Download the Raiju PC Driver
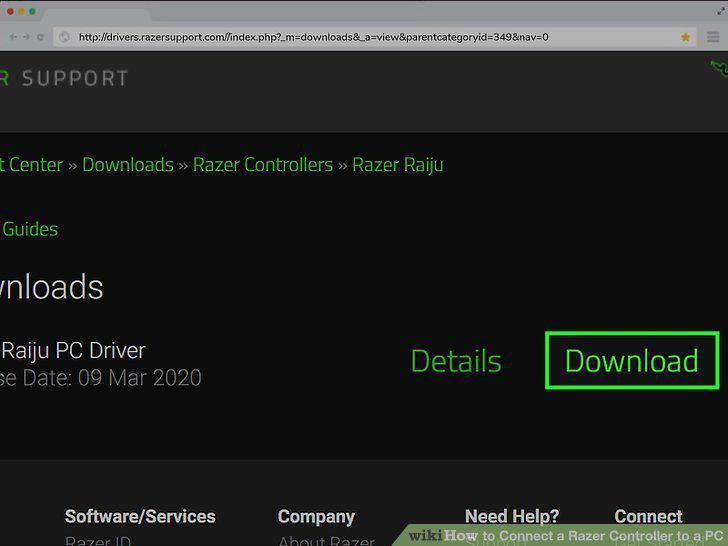This screenshot has width=728, height=546. pos(632,360)
